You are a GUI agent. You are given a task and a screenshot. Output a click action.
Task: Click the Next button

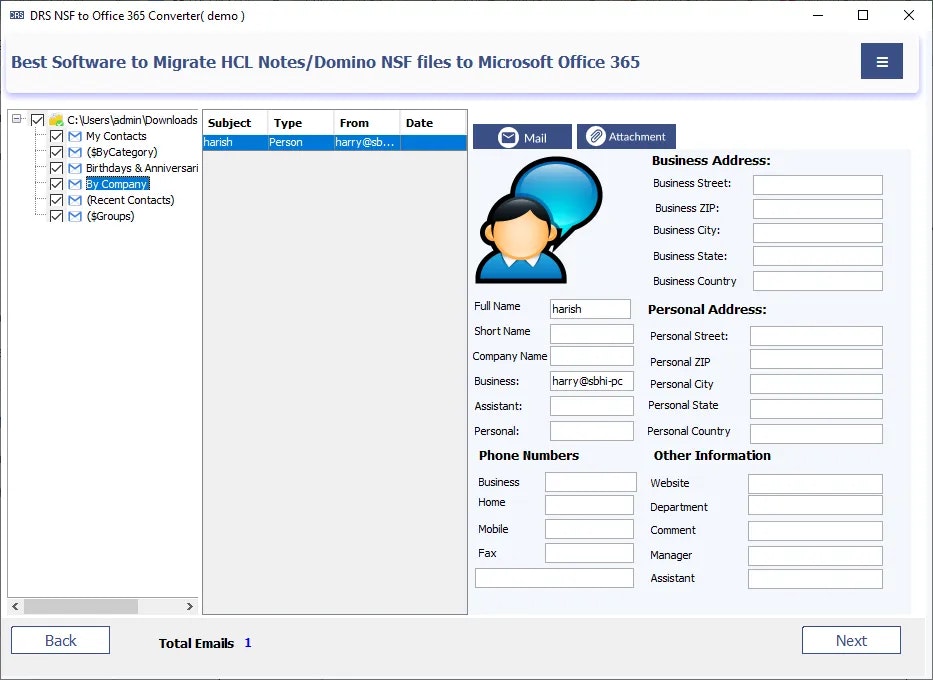(x=851, y=640)
